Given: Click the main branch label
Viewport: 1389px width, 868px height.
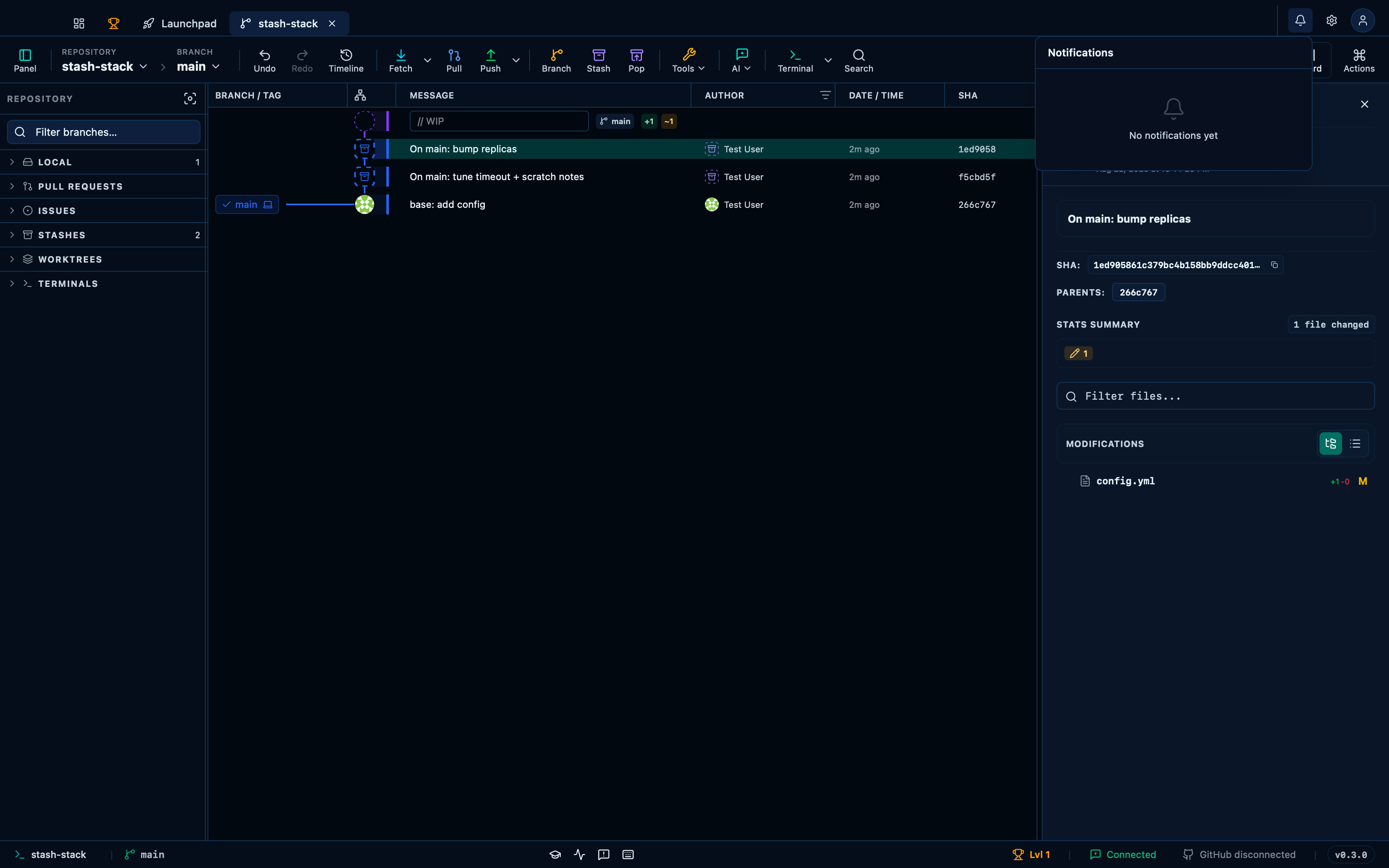Looking at the screenshot, I should [x=247, y=204].
